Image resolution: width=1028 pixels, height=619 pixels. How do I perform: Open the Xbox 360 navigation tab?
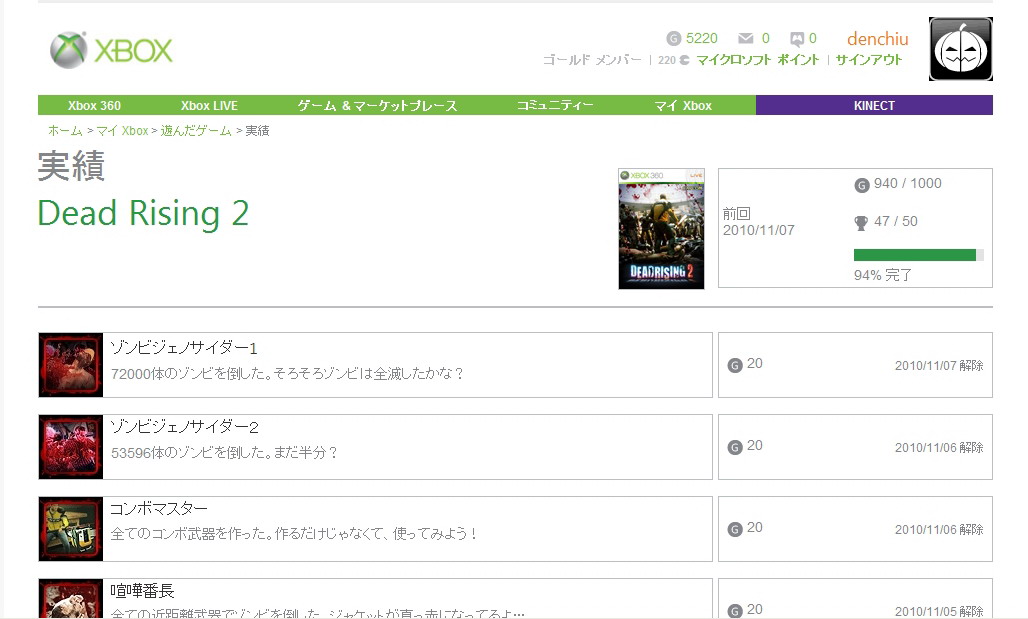94,106
